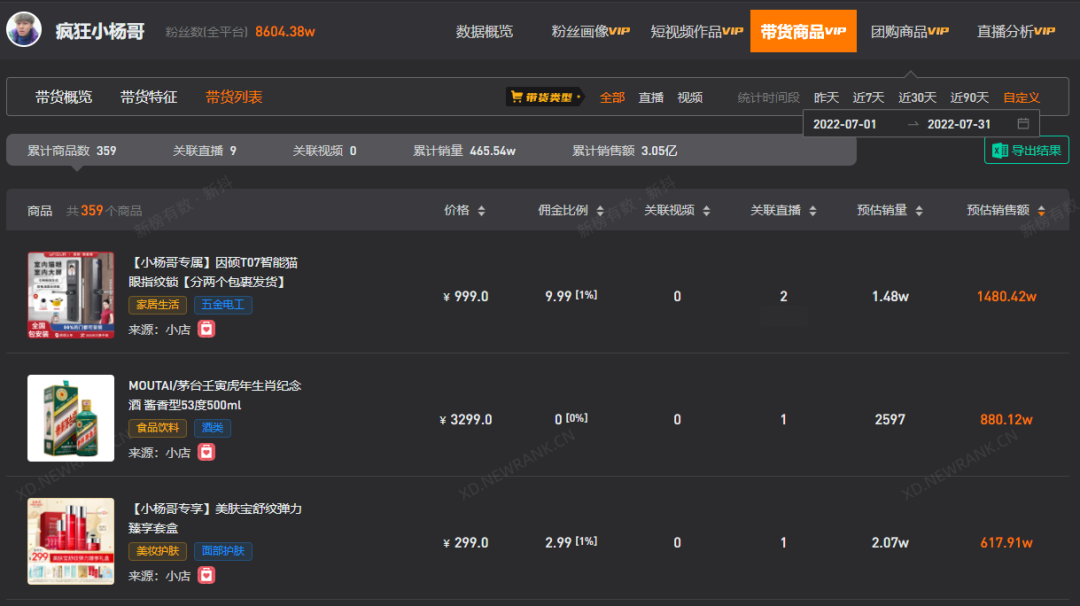The height and width of the screenshot is (606, 1080).
Task: Click the 疯狂小杨哥 account name
Action: click(x=100, y=31)
